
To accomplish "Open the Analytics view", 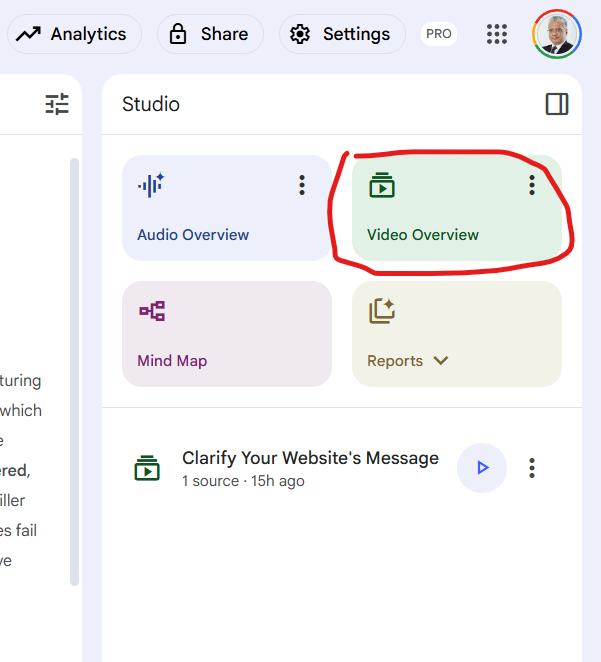I will tap(75, 34).
